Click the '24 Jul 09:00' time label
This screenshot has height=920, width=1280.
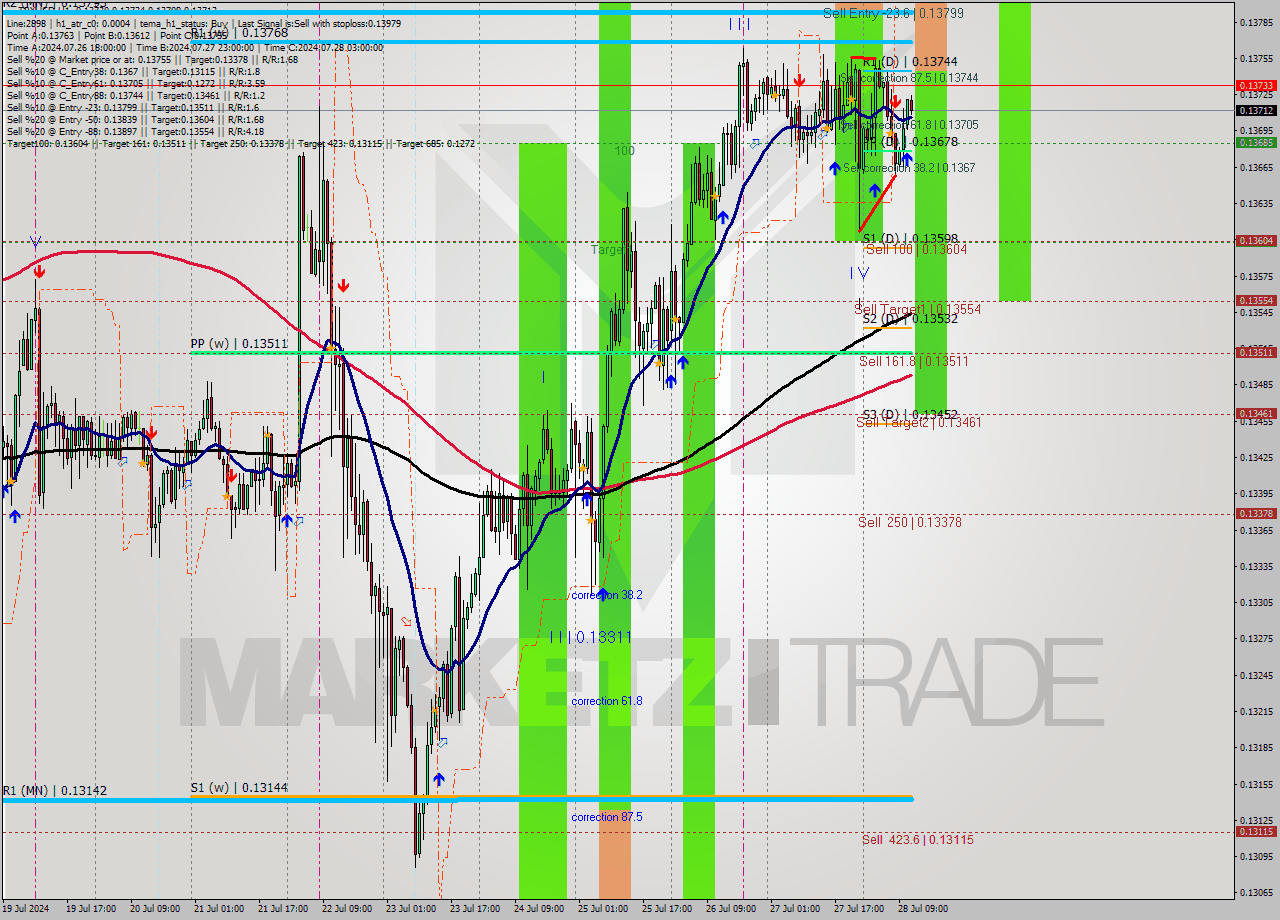[x=539, y=909]
